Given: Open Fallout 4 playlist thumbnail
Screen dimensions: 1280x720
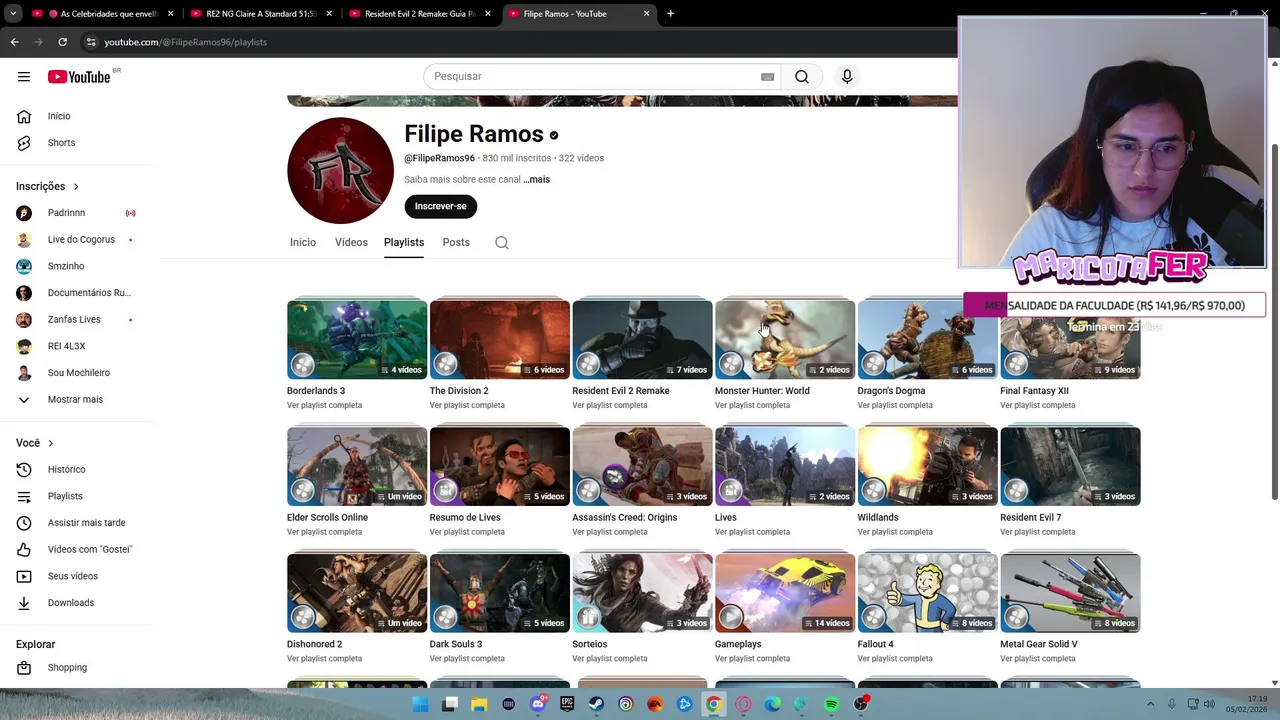Looking at the screenshot, I should coord(928,593).
